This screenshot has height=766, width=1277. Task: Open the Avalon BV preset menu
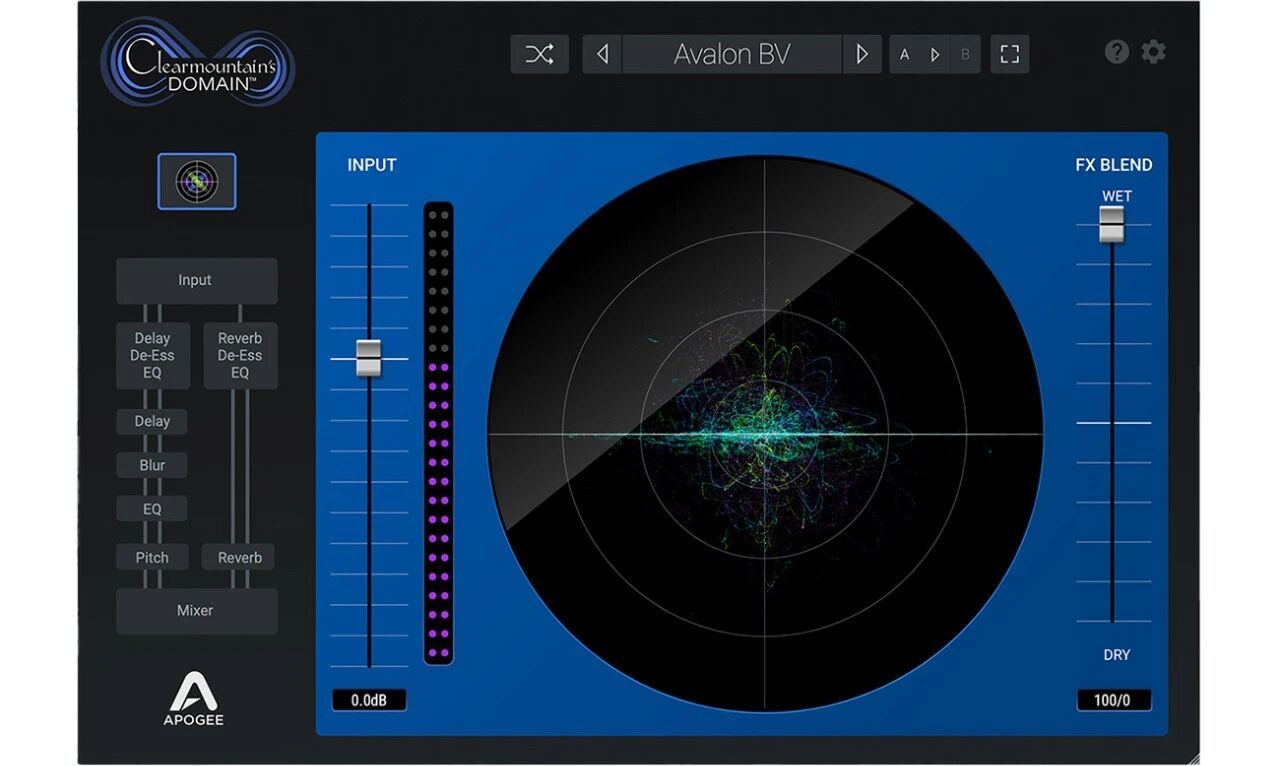tap(731, 55)
